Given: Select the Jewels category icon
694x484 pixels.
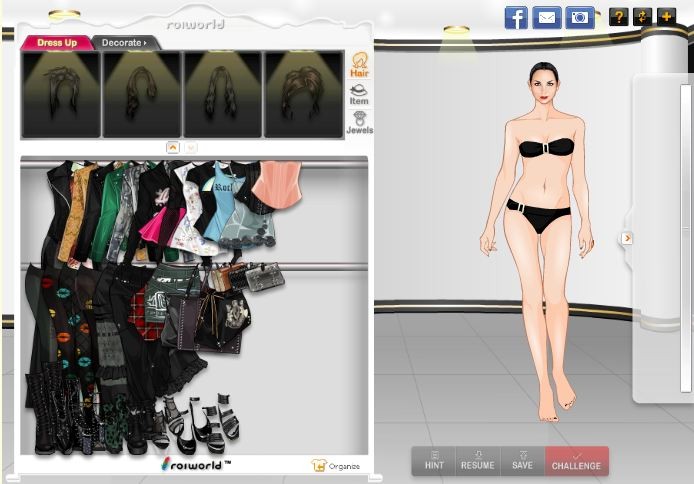Looking at the screenshot, I should tap(359, 123).
